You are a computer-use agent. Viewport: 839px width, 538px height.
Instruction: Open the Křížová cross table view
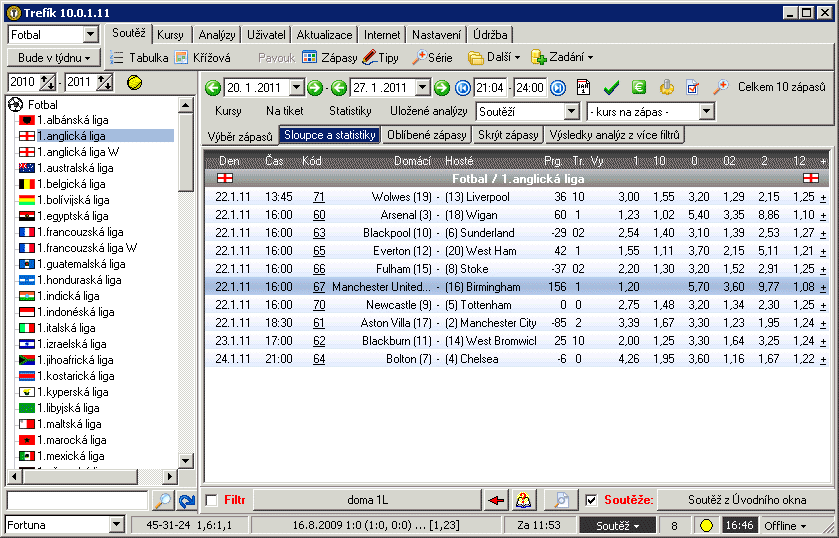[x=203, y=57]
